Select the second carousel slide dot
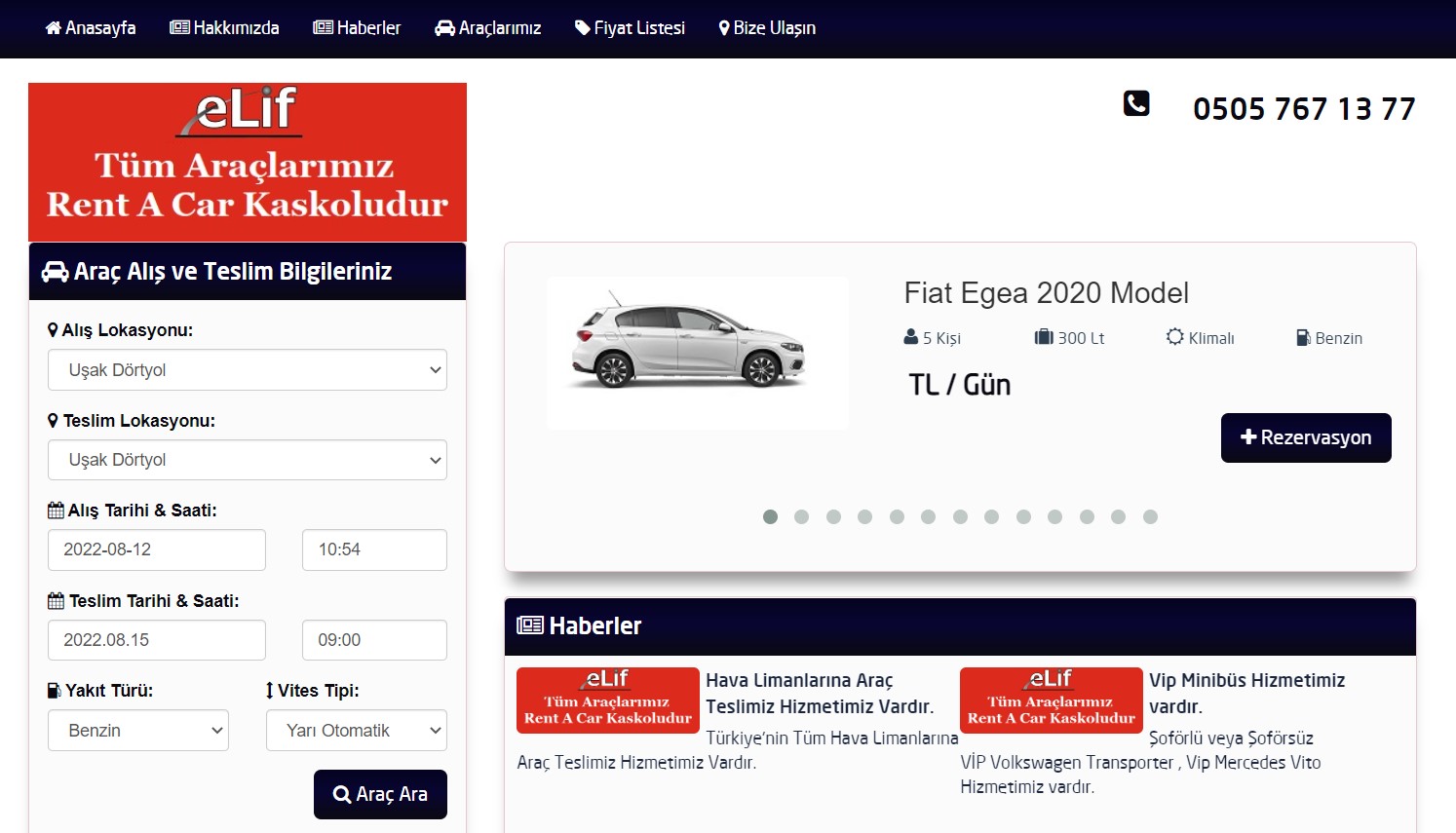The width and height of the screenshot is (1456, 833). [801, 517]
